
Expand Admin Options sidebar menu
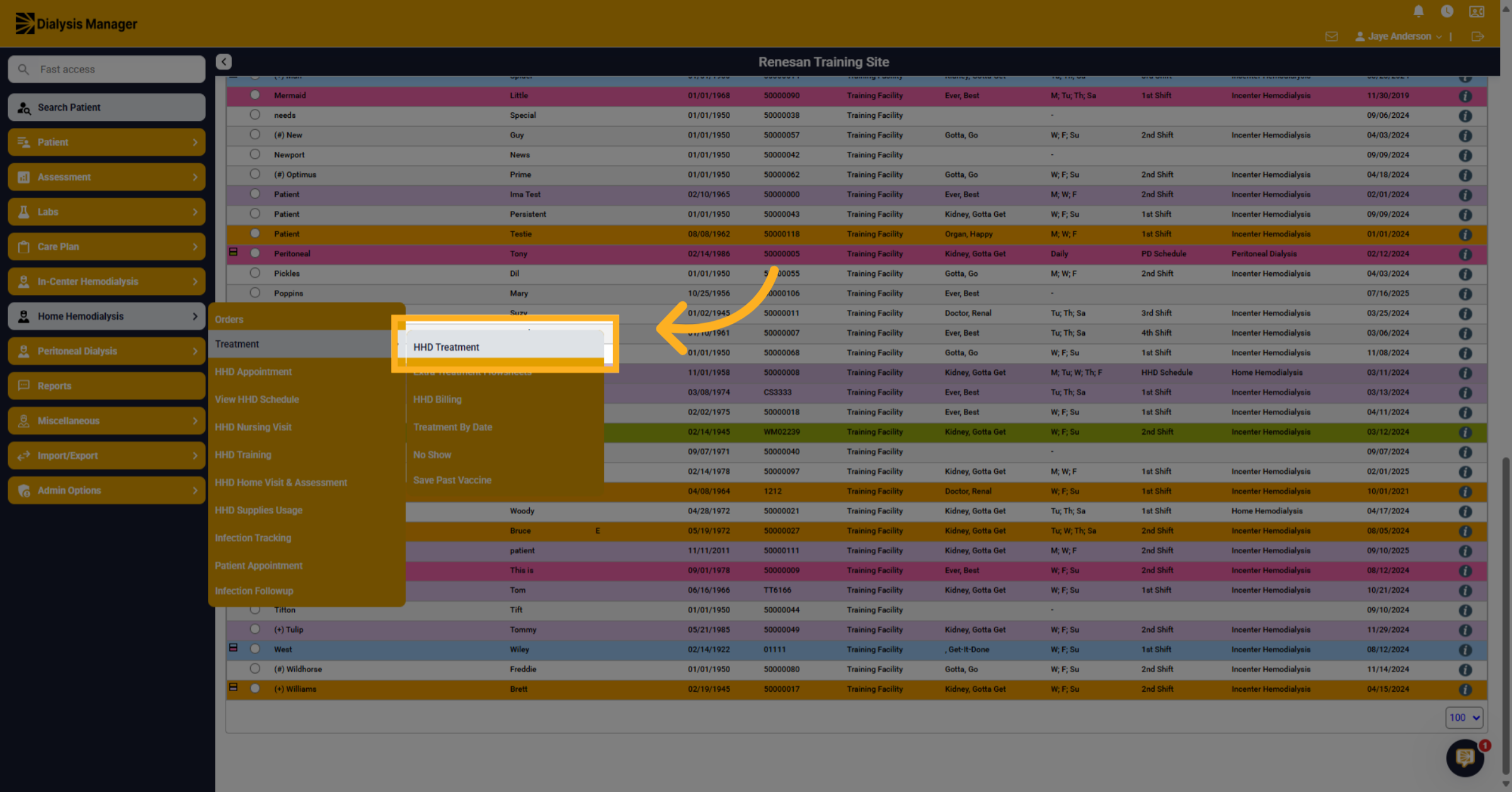(106, 490)
